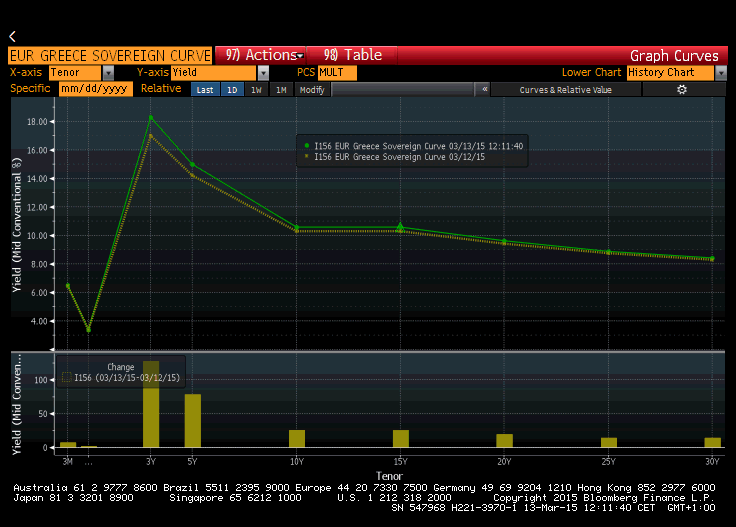Toggle the 1D relative period

[x=232, y=90]
